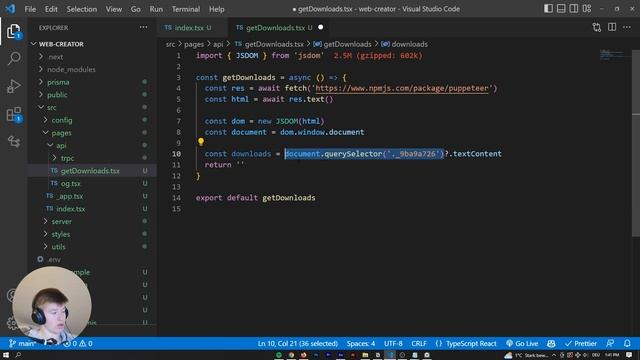The width and height of the screenshot is (640, 360).
Task: Open the Go menu
Action: click(136, 9)
